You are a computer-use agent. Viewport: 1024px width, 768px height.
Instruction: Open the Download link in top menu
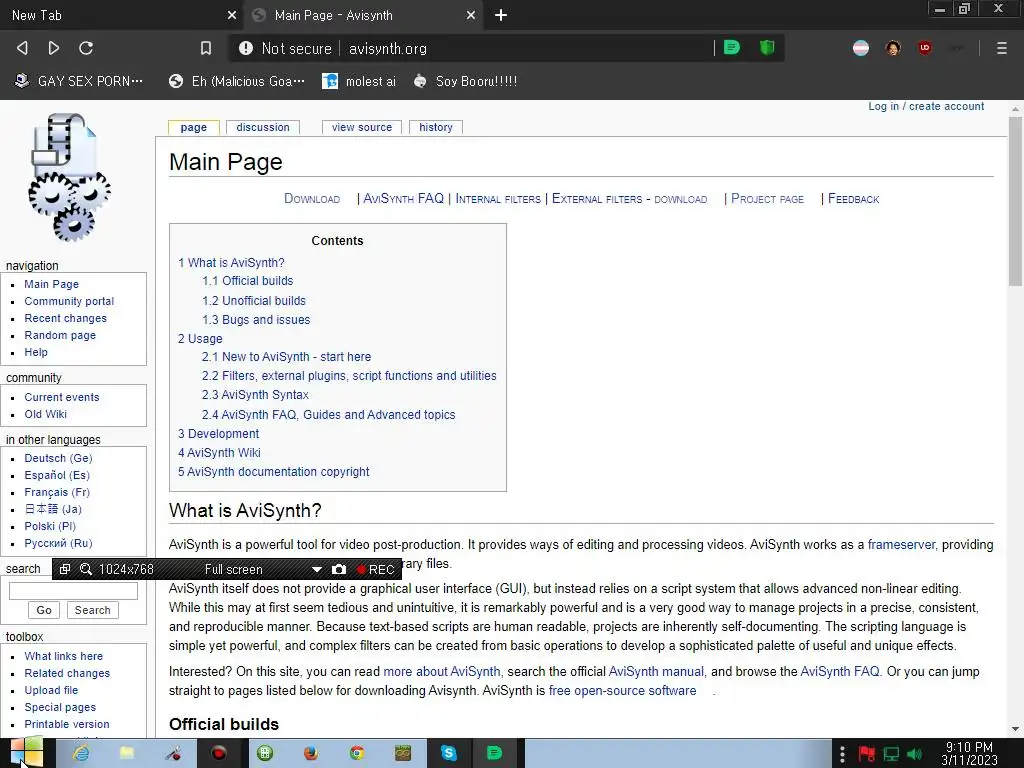[312, 199]
